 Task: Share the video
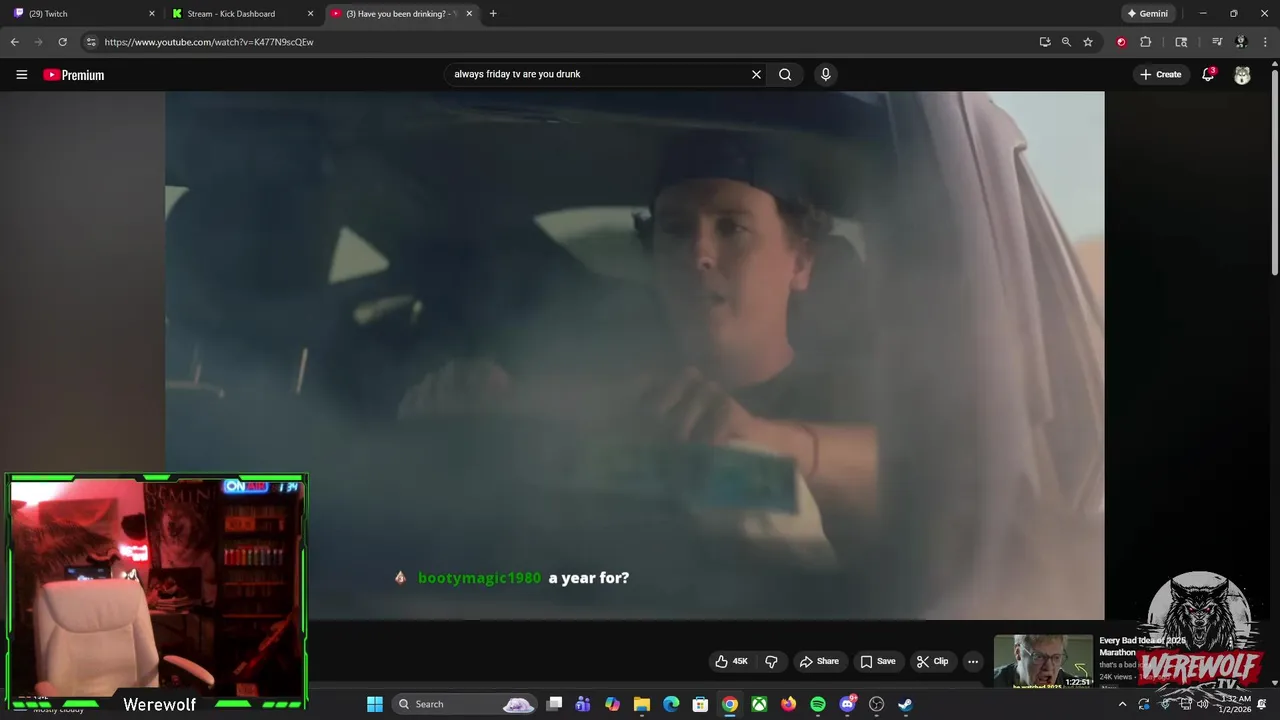819,661
